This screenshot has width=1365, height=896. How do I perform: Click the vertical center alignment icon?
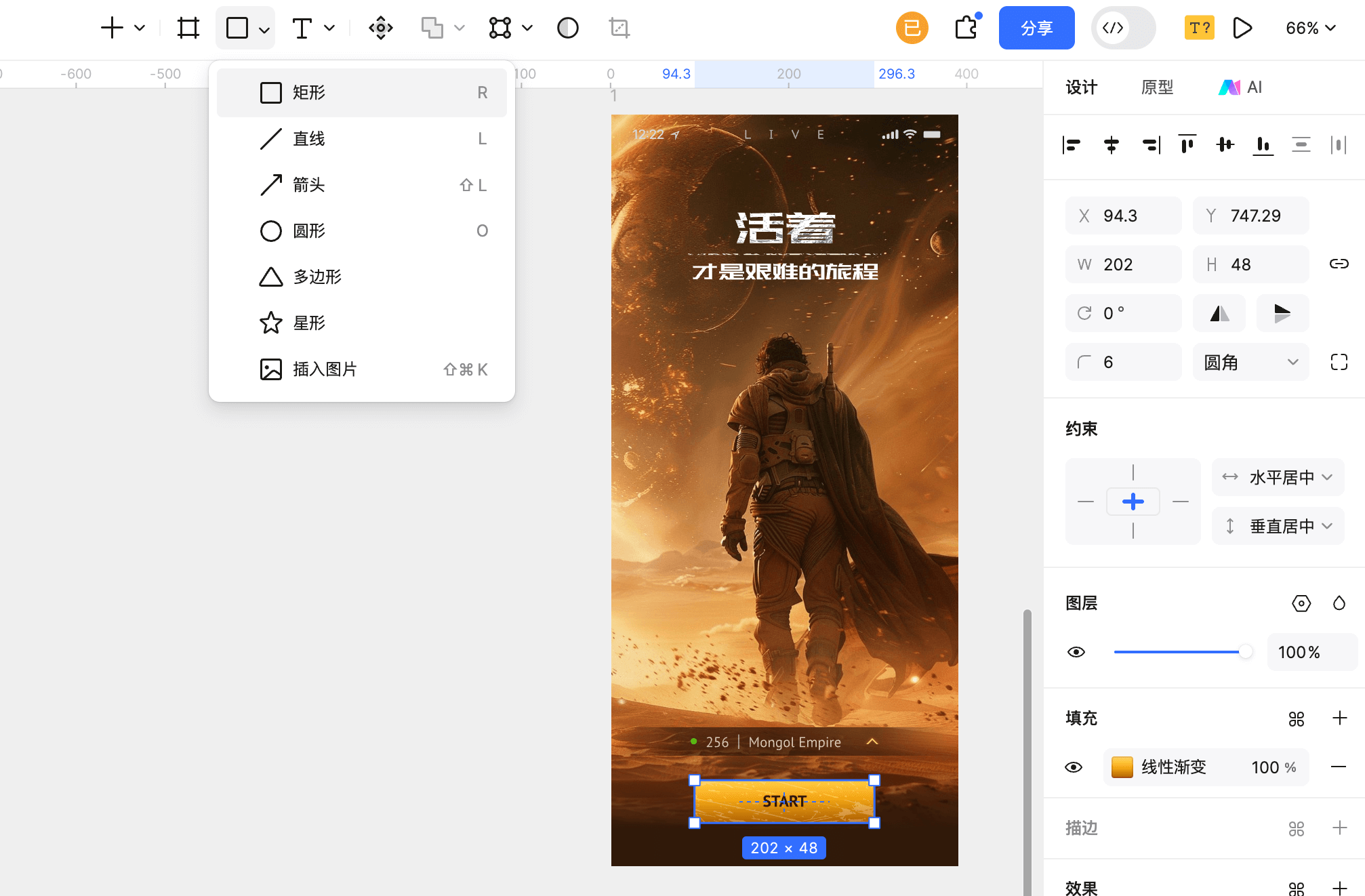1225,144
